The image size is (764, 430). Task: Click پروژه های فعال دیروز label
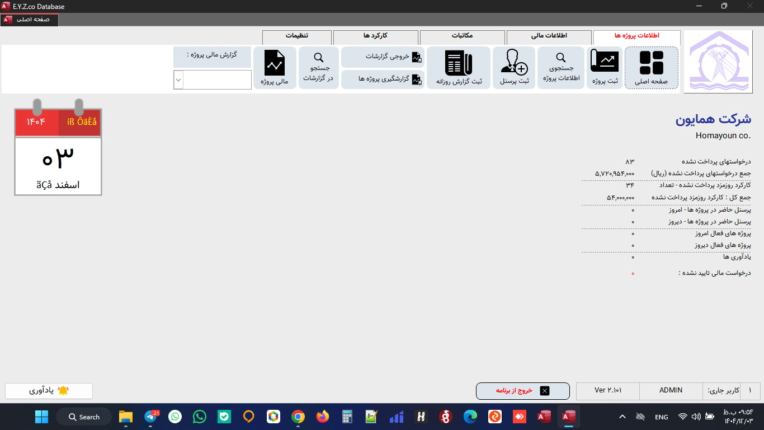pos(723,245)
